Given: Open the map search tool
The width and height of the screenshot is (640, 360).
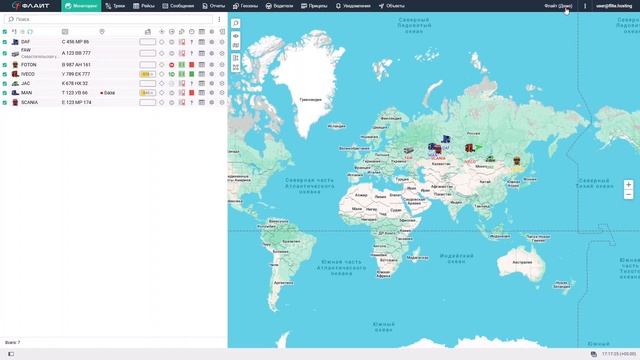Looking at the screenshot, I should 236,24.
